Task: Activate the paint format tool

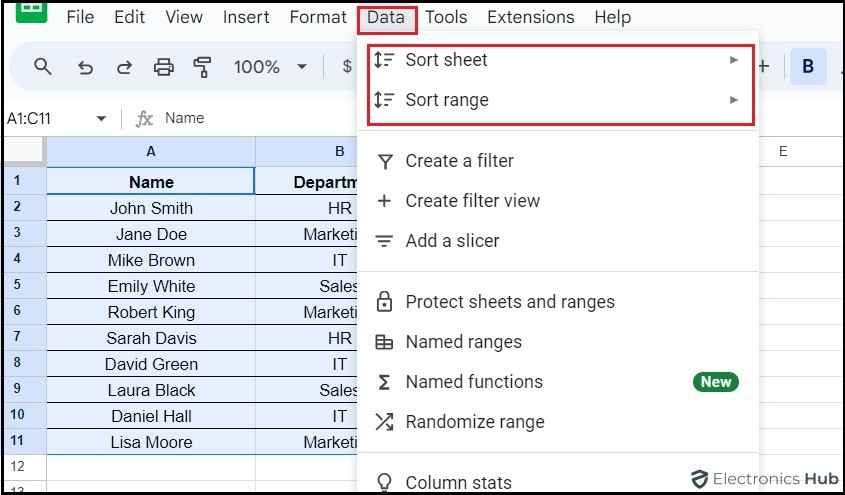Action: click(203, 67)
